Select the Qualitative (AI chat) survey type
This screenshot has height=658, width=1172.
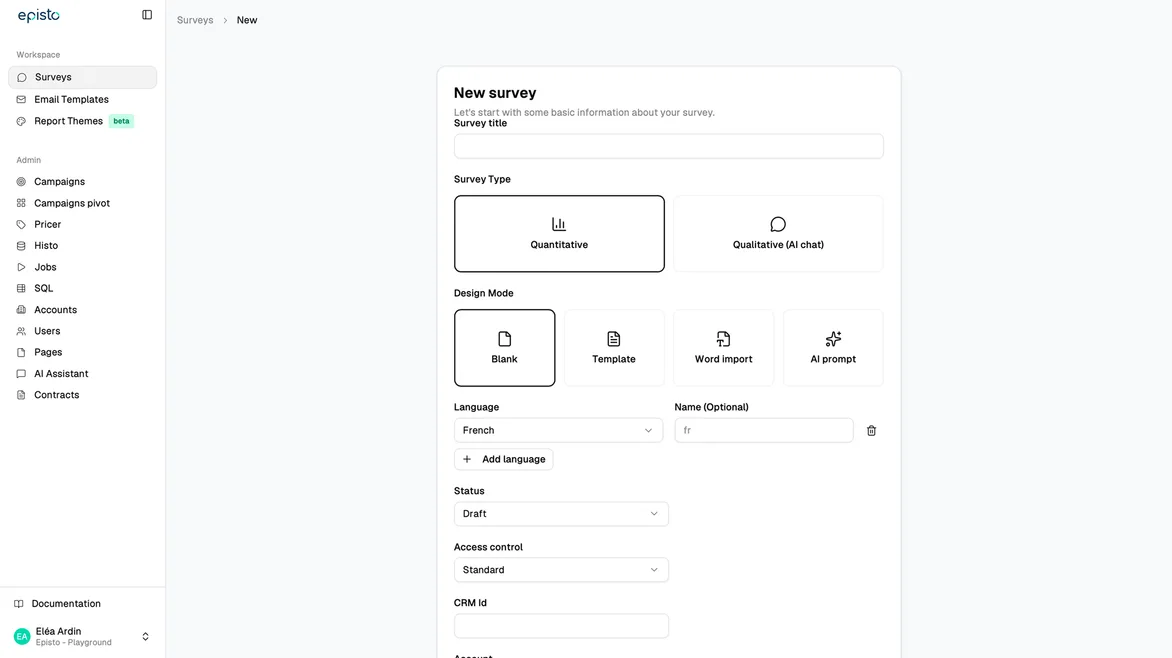(x=778, y=234)
